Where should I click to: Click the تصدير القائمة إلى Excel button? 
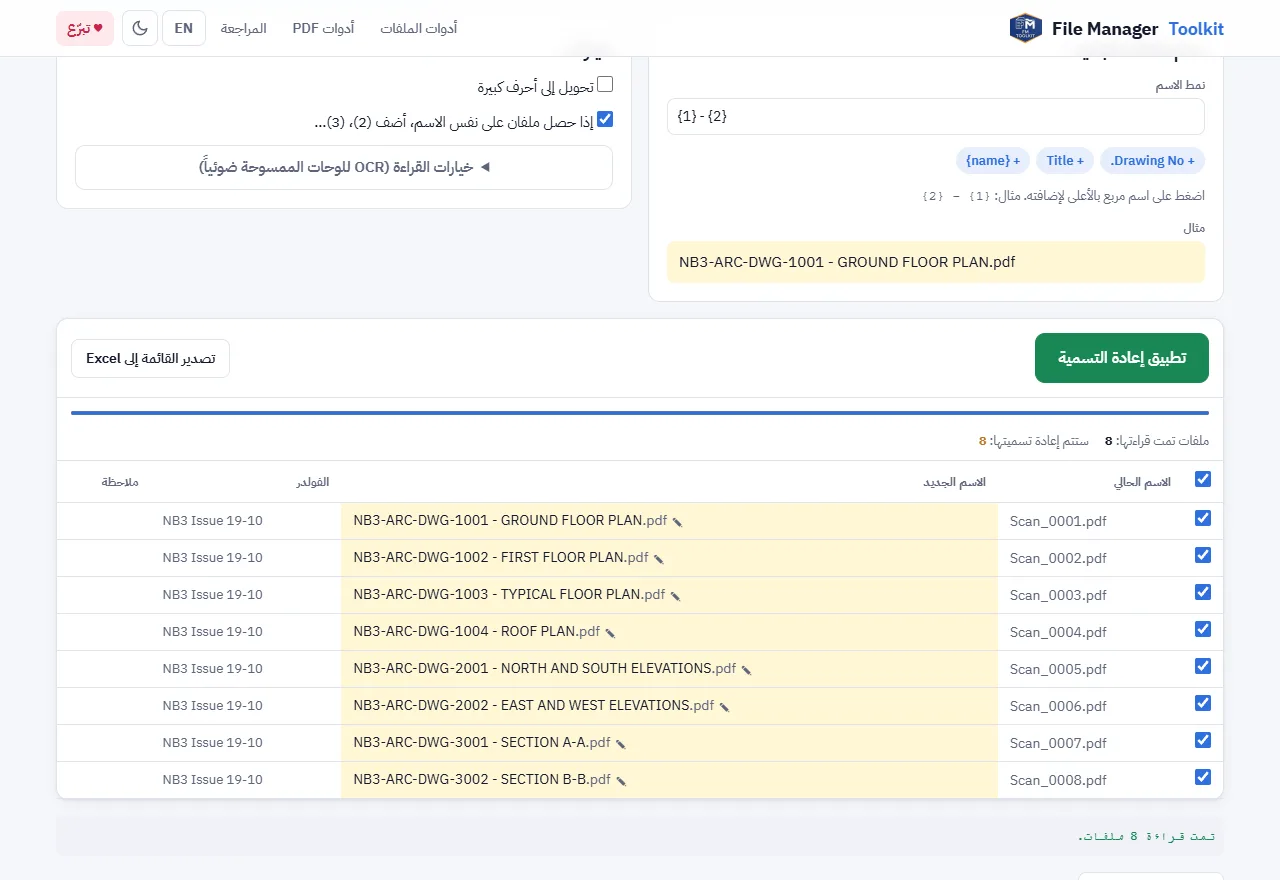[150, 359]
